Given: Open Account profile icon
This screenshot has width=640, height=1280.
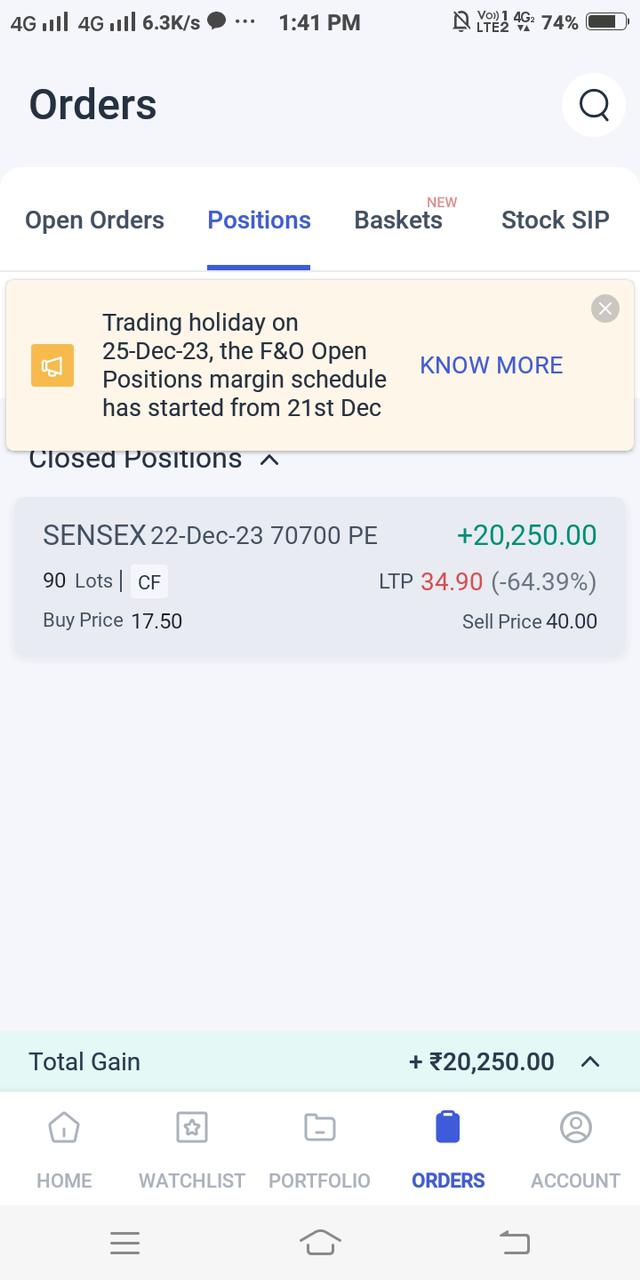Looking at the screenshot, I should (x=575, y=1127).
